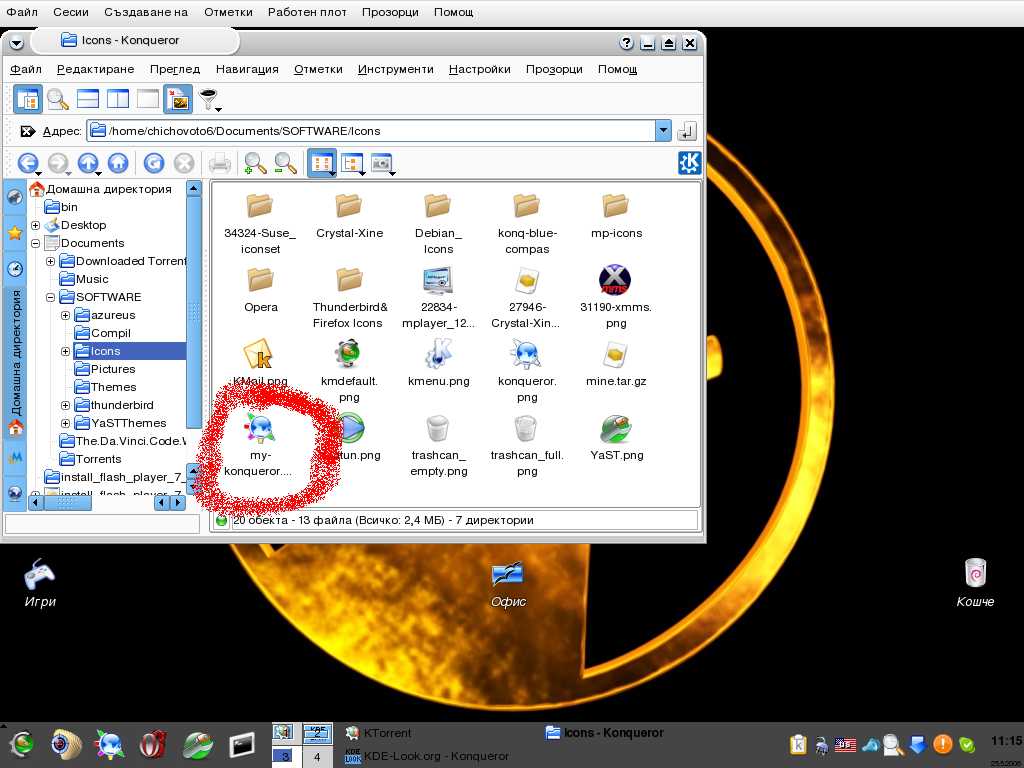Switch to KTorrent in the taskbar

click(379, 733)
